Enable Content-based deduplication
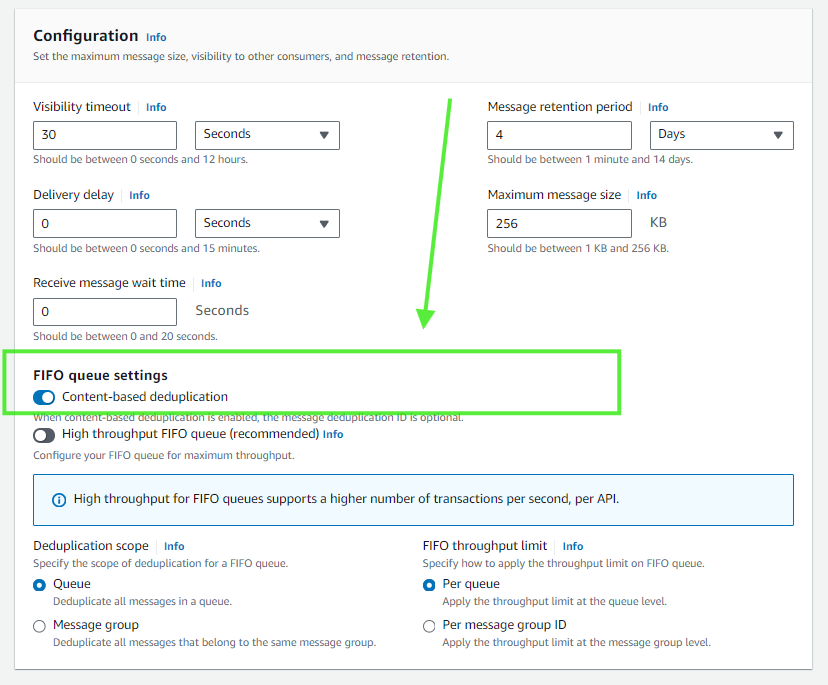The width and height of the screenshot is (828, 685). click(x=43, y=397)
